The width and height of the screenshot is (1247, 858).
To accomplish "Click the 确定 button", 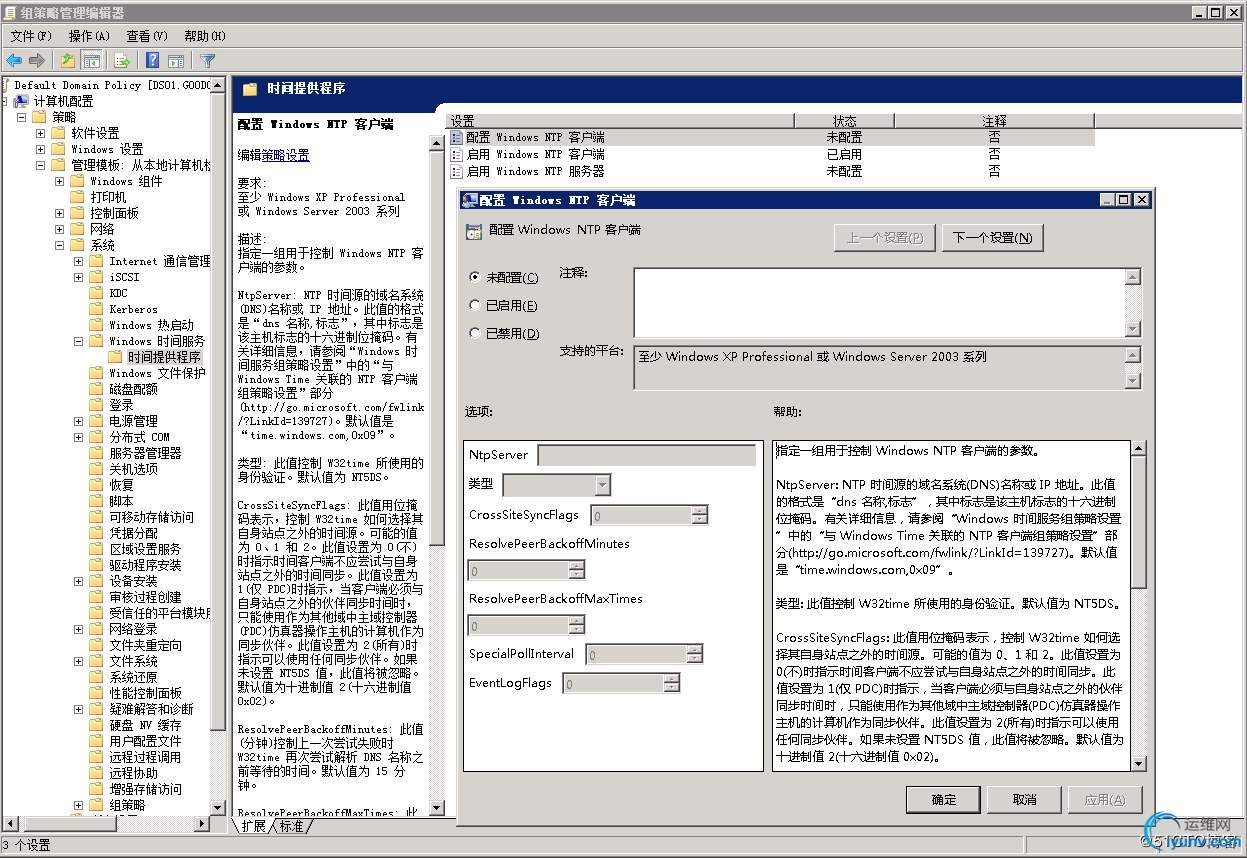I will tap(943, 799).
